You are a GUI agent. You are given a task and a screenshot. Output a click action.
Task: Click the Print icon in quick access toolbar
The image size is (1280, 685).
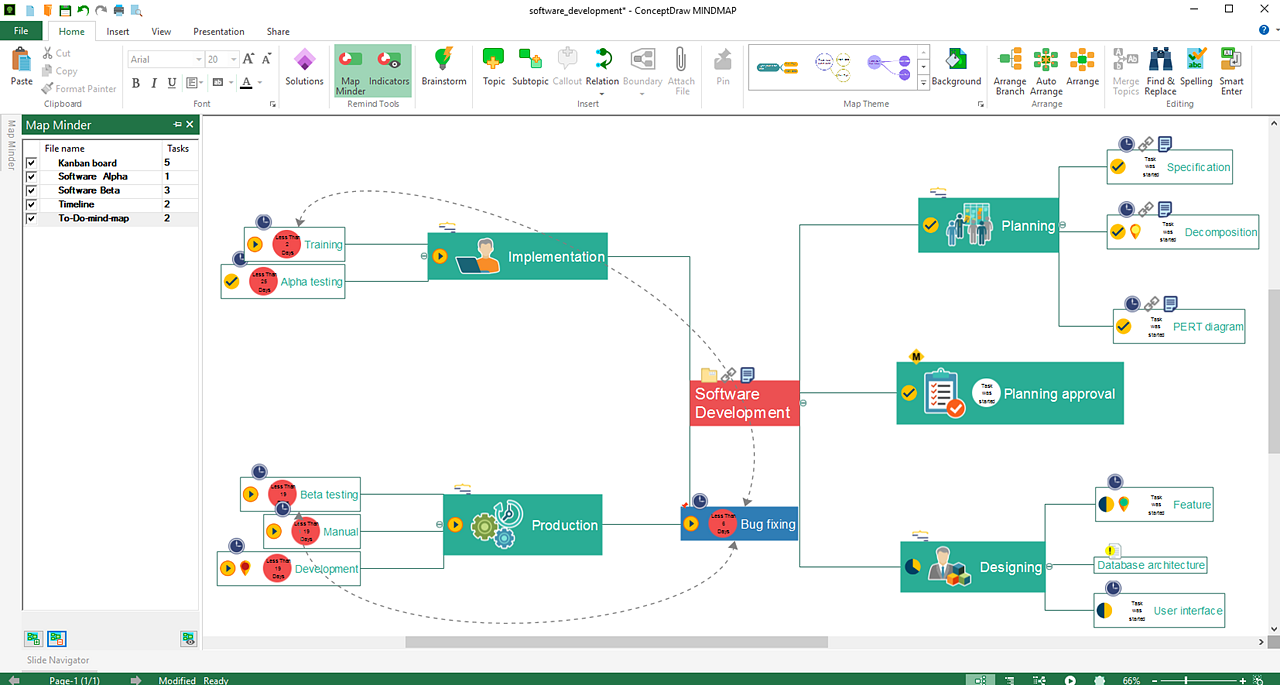coord(119,10)
